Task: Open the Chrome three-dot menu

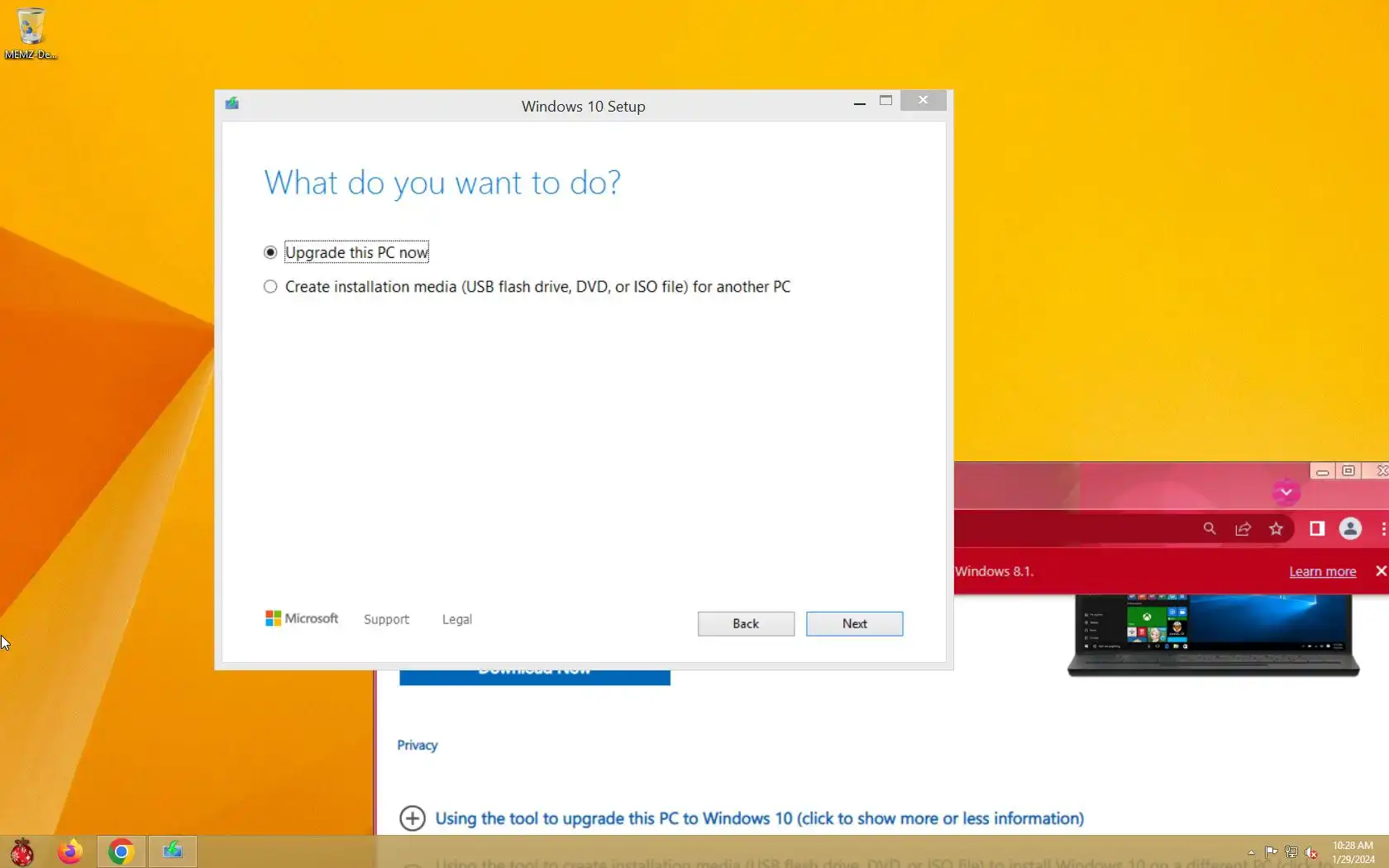Action: tap(1383, 529)
